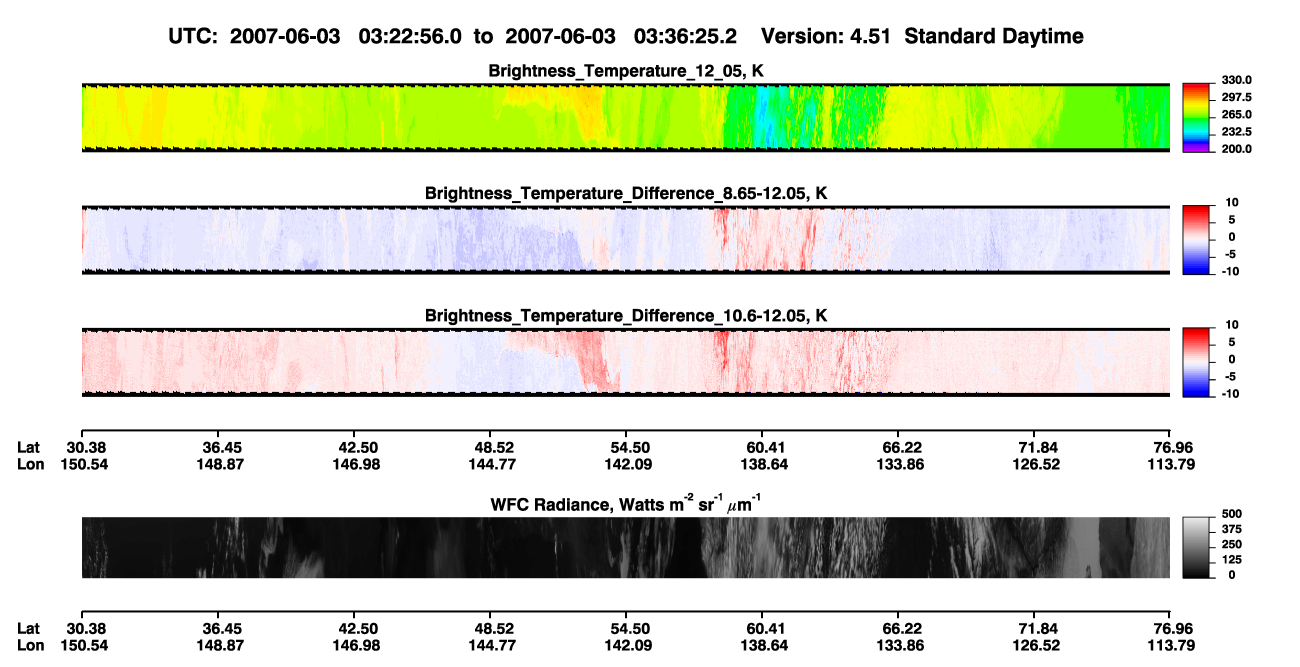Click the rainbow brightness temperature color bar
This screenshot has width=1300, height=667.
click(x=1196, y=118)
